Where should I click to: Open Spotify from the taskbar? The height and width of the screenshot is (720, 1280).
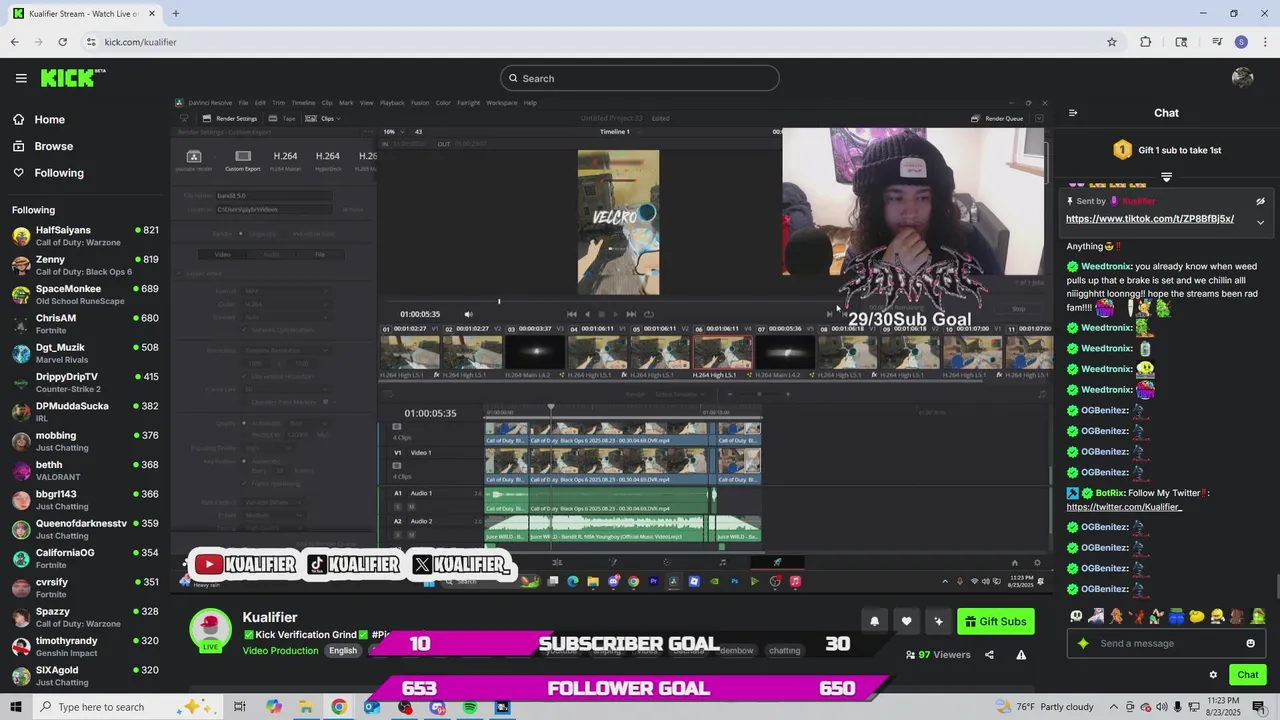click(470, 707)
